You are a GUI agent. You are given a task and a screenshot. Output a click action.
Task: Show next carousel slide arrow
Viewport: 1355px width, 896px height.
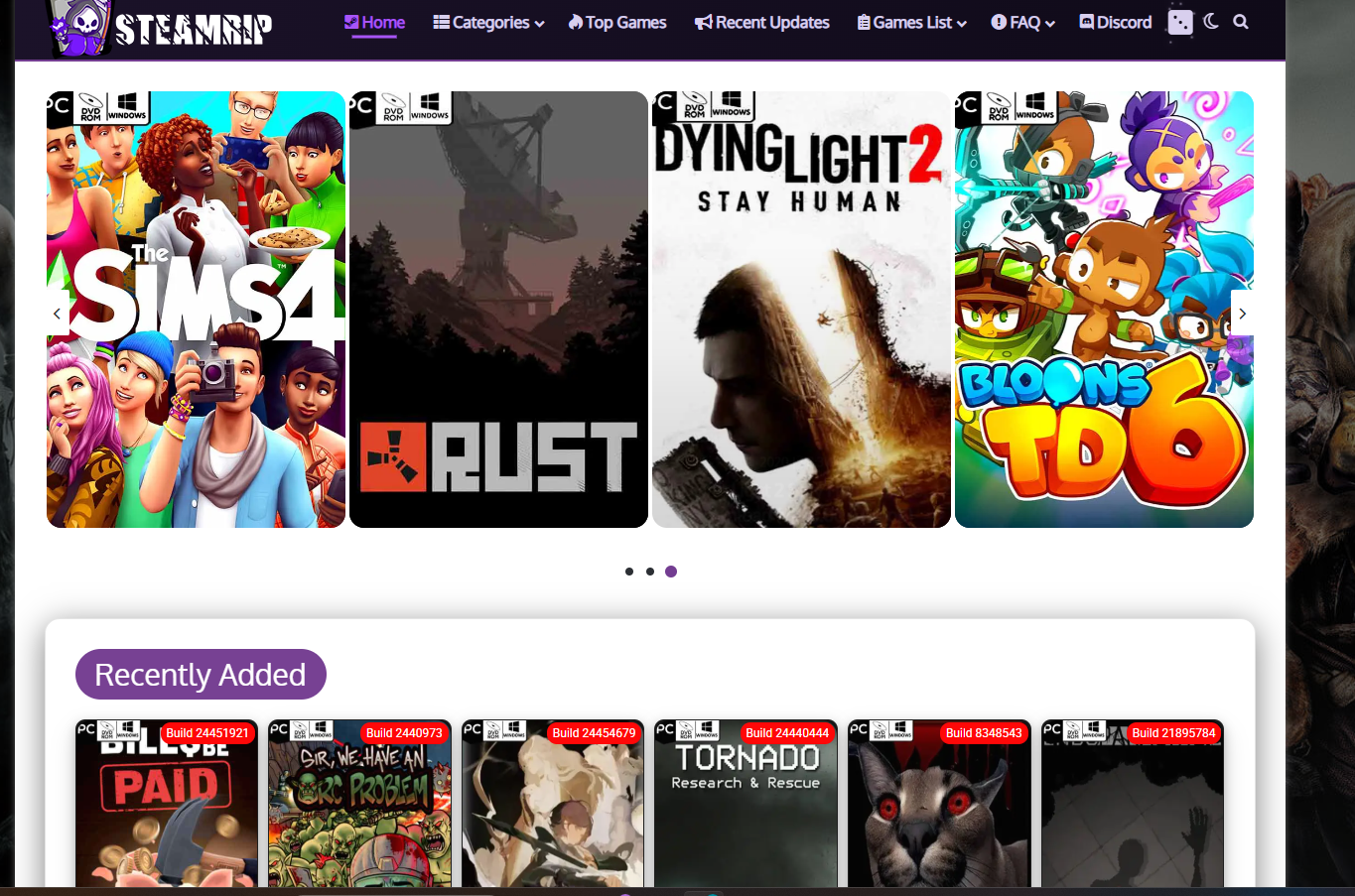coord(1242,314)
